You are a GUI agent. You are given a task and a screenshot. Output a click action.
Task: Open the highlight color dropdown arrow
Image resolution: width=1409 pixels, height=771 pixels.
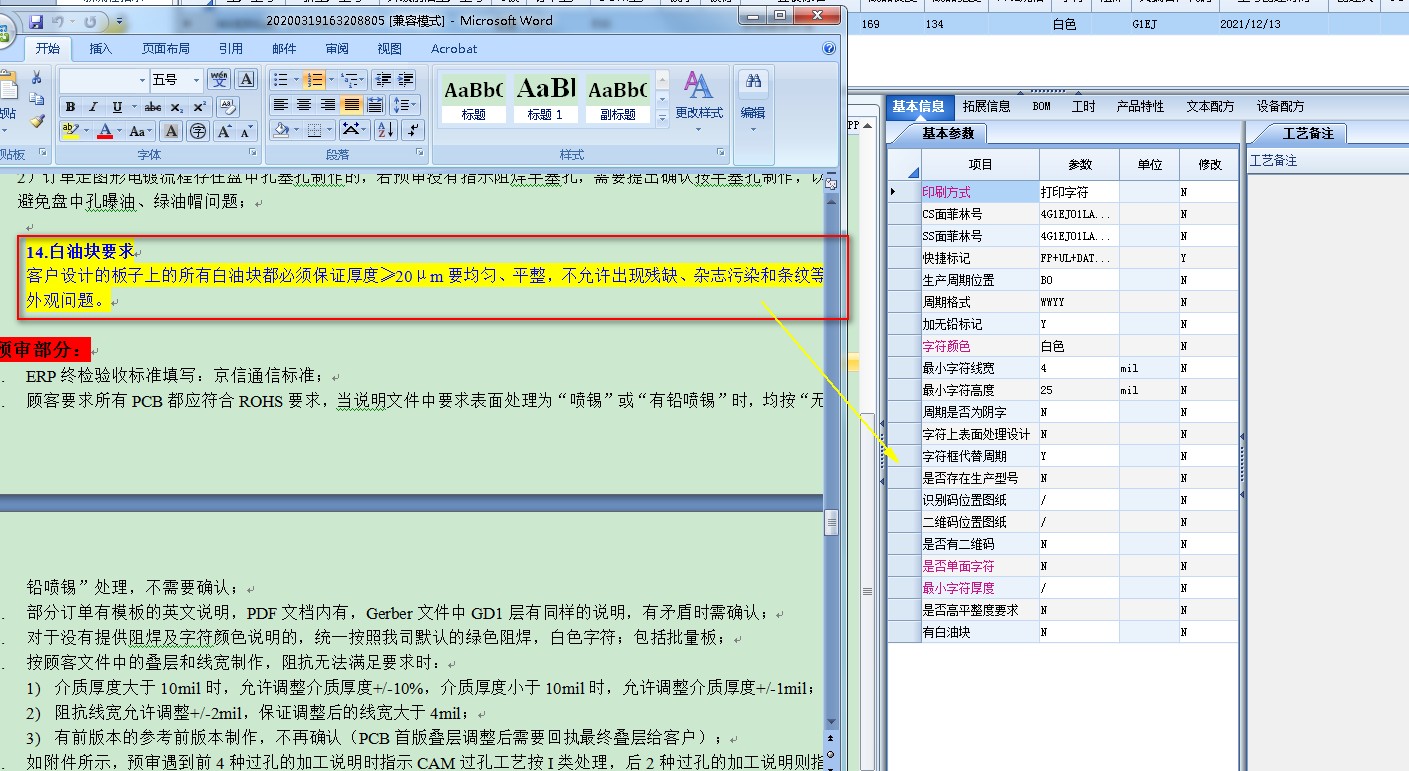[86, 131]
